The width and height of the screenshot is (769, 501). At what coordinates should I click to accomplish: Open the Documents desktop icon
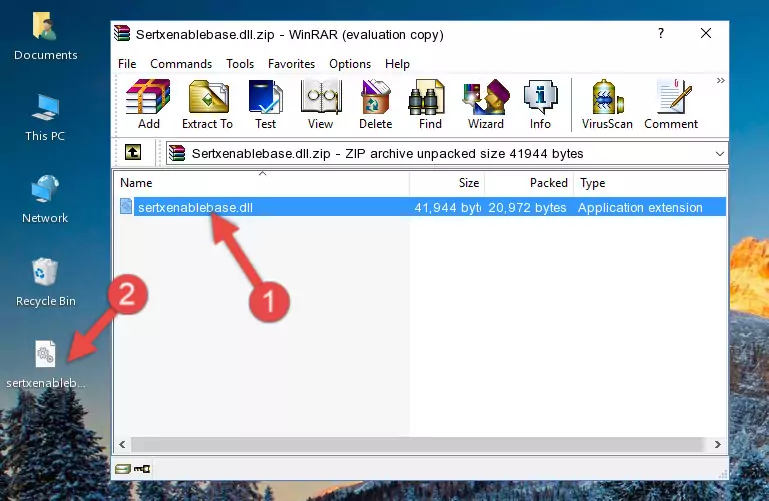46,37
